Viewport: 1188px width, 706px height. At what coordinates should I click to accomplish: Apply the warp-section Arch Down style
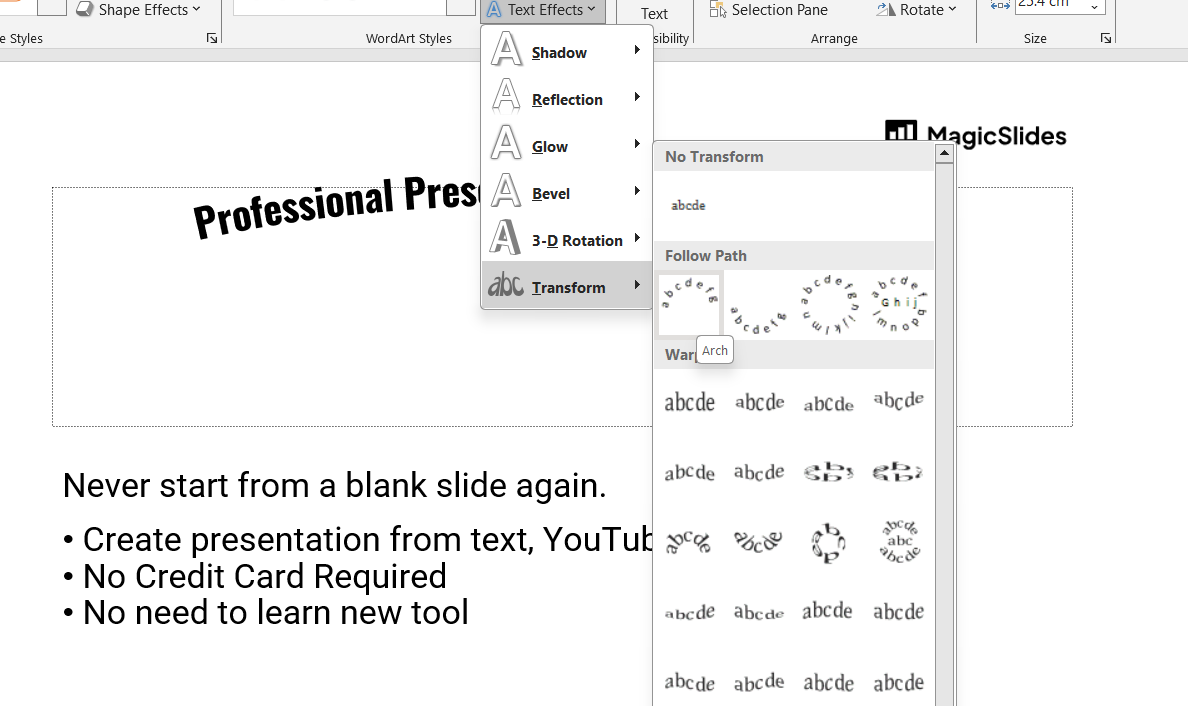pos(759,542)
